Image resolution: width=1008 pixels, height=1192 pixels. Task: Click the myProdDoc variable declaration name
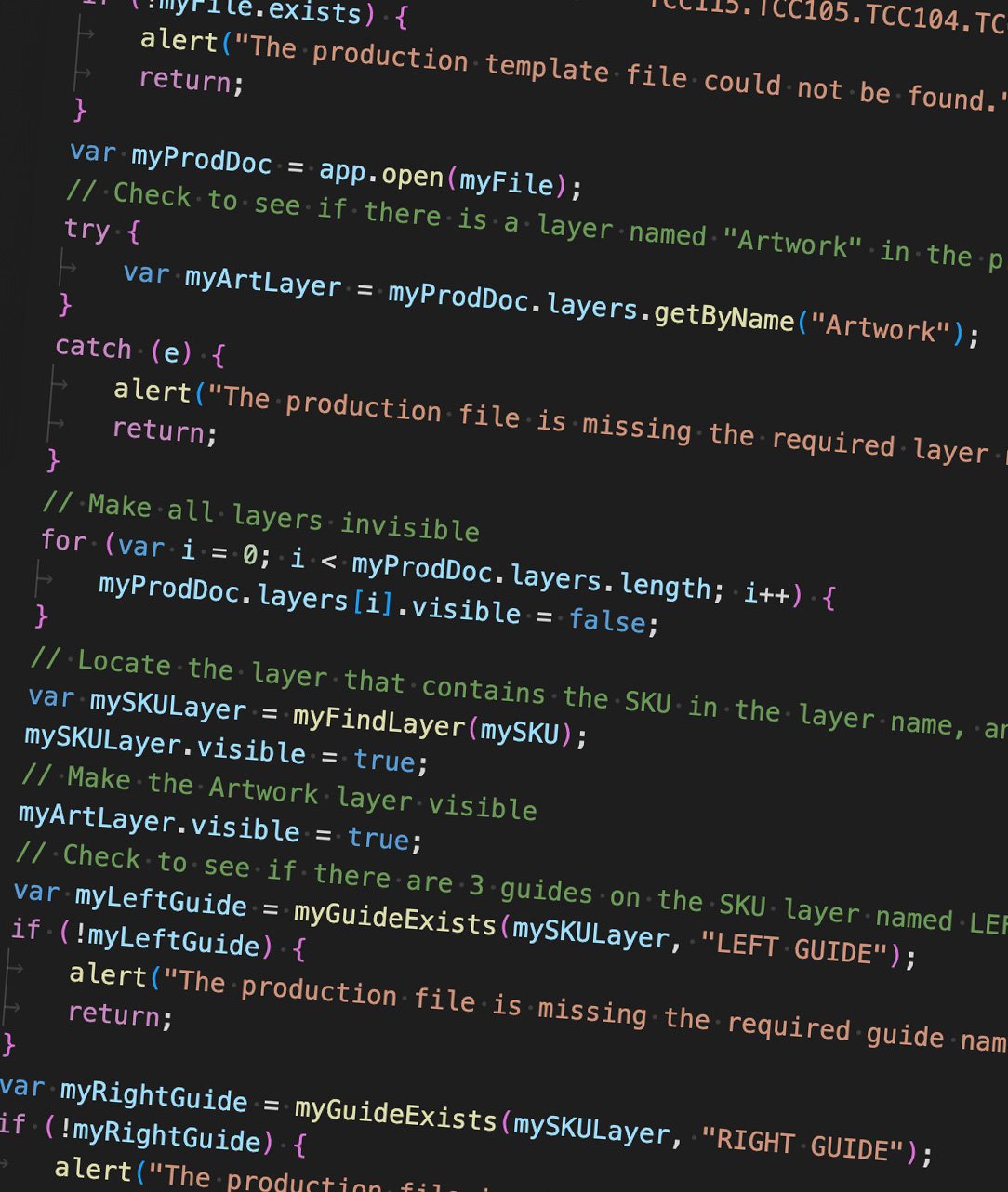[201, 159]
